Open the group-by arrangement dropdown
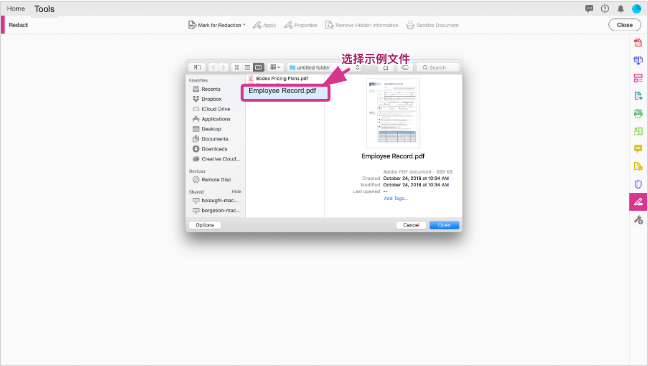The height and width of the screenshot is (366, 648). (x=275, y=67)
